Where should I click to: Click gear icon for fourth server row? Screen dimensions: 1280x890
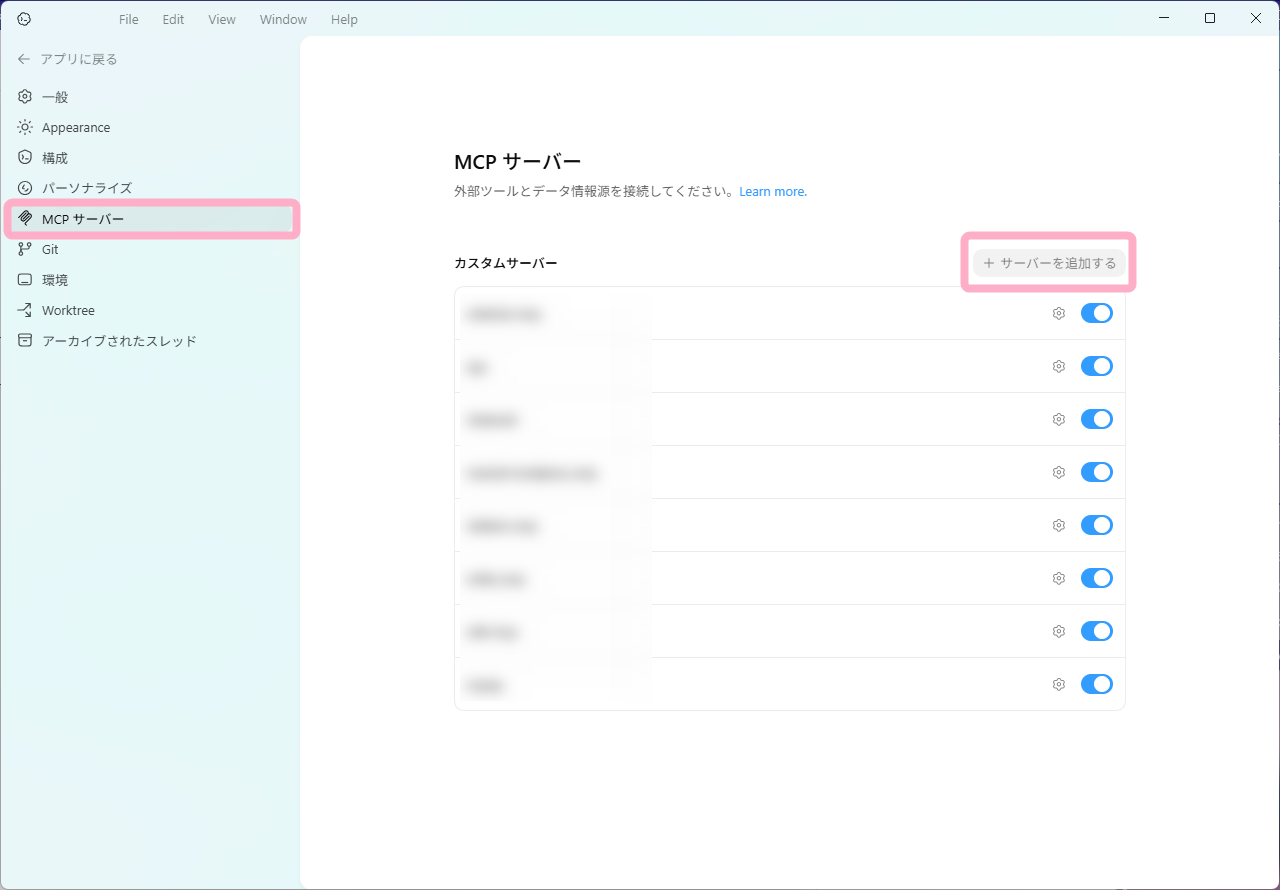tap(1058, 472)
